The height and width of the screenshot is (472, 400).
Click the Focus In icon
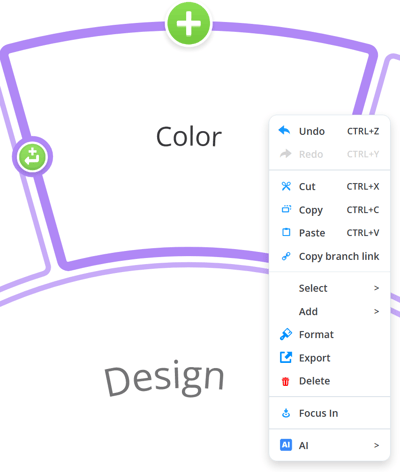(x=286, y=413)
